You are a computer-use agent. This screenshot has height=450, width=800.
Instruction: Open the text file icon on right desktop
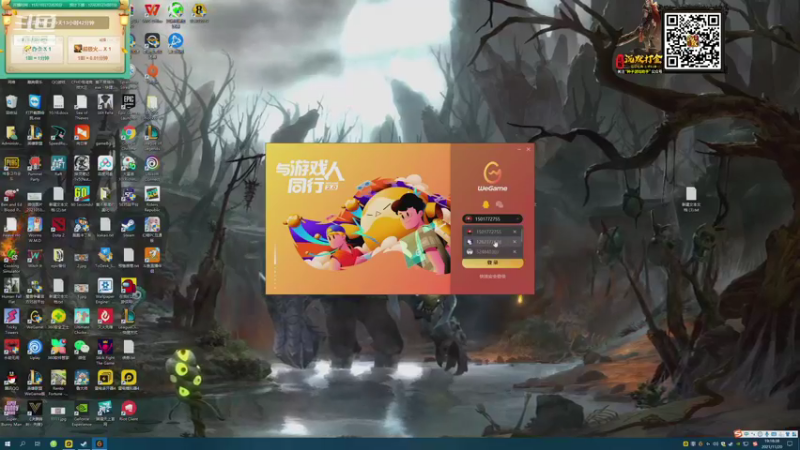tap(691, 198)
